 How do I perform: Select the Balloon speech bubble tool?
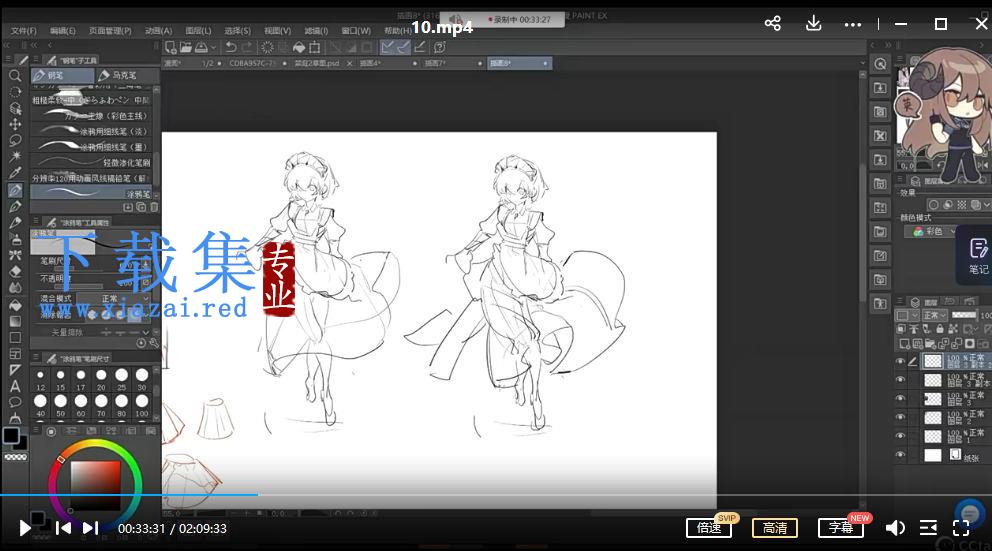coord(15,402)
